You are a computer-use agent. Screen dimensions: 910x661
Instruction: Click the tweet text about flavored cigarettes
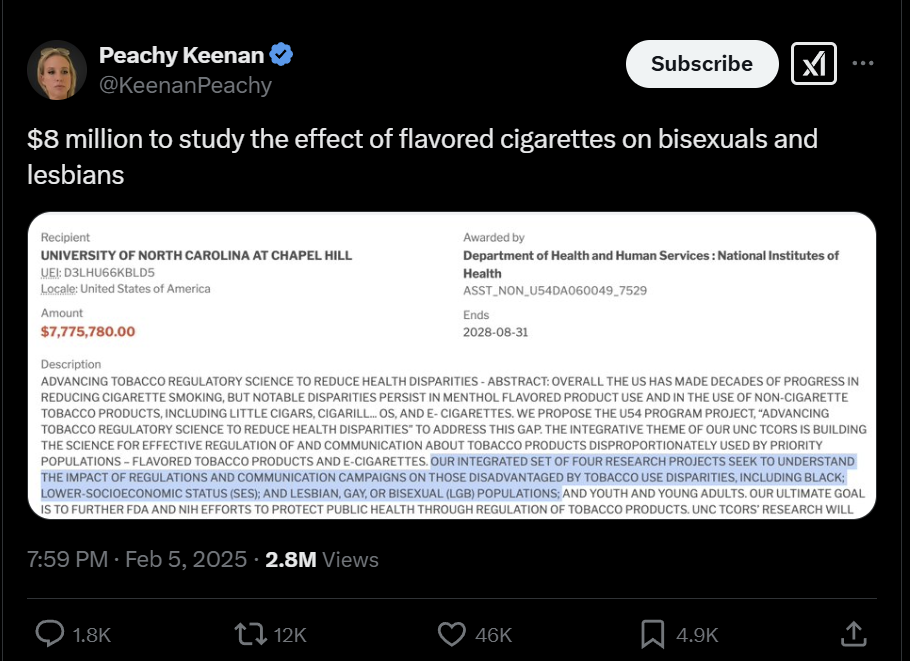[x=422, y=156]
